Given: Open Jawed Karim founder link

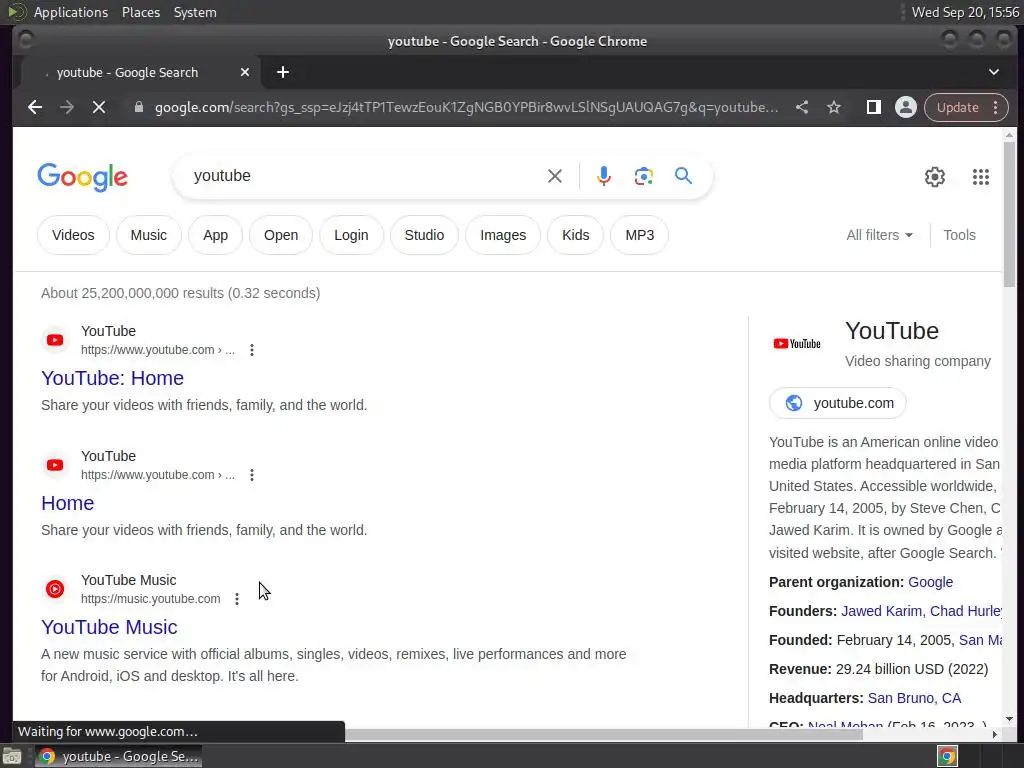Looking at the screenshot, I should (x=881, y=611).
